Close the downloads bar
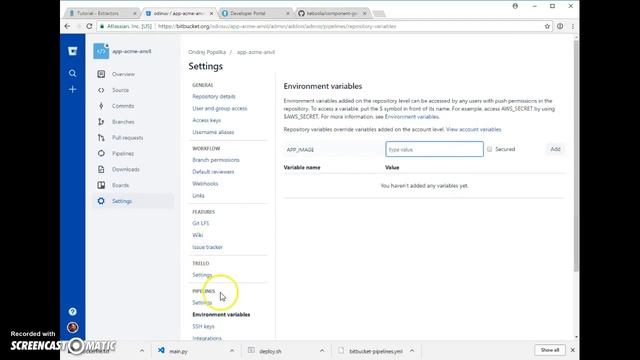Screen dimensions: 640x360 click(x=573, y=350)
